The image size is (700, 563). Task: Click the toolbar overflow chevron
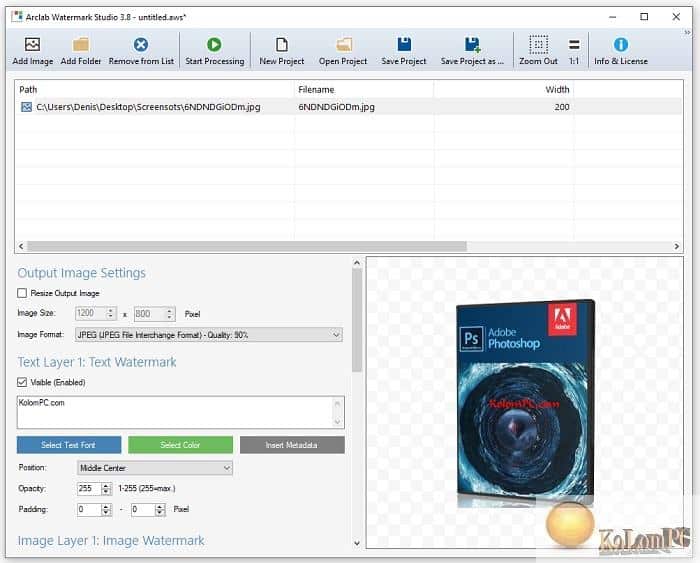pos(688,33)
